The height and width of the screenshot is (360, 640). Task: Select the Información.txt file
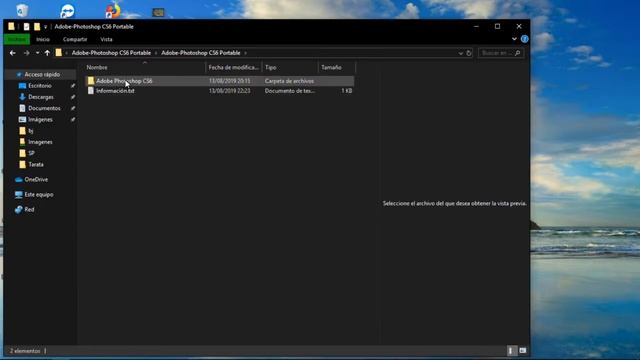click(x=220, y=91)
